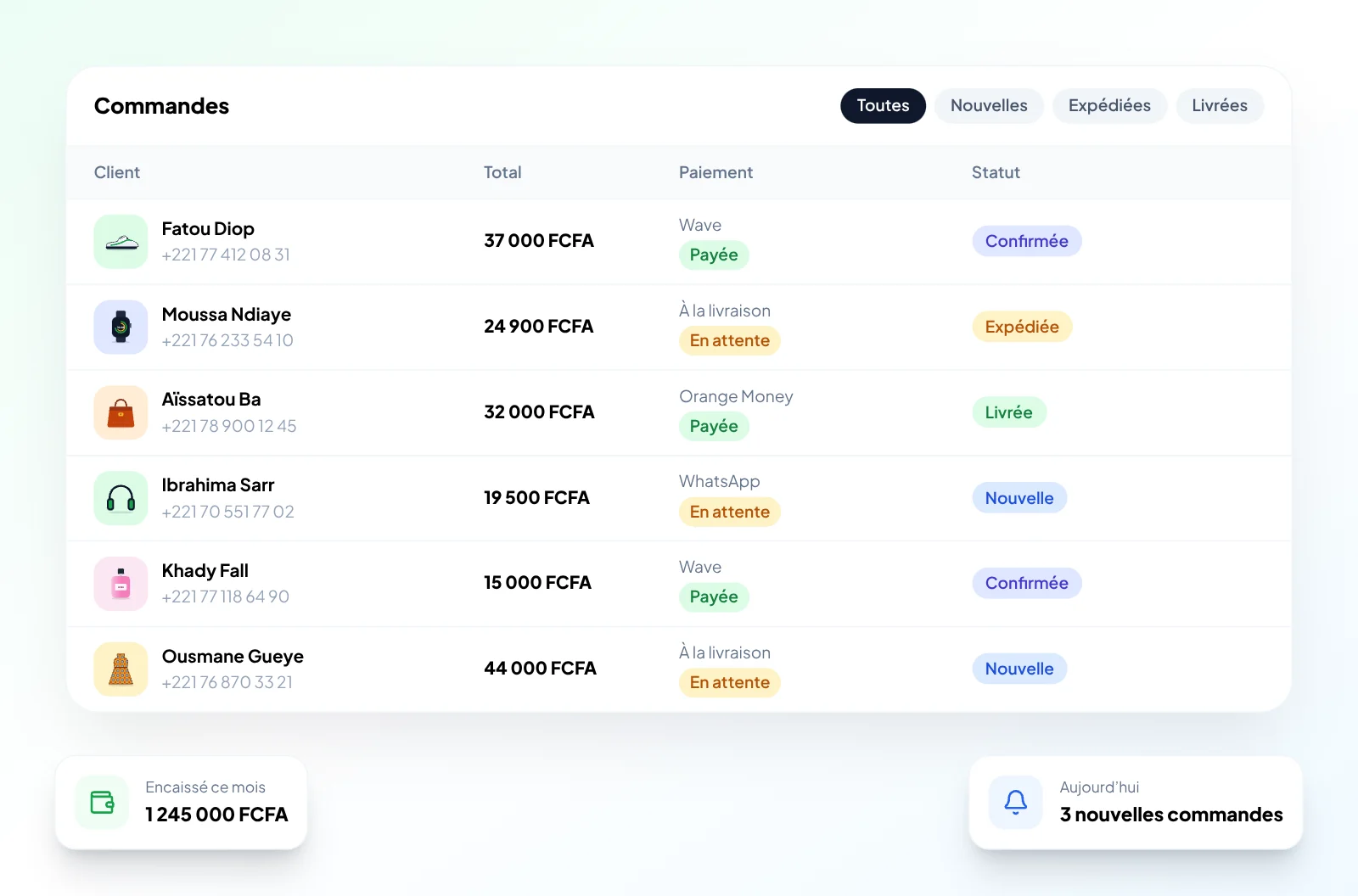This screenshot has width=1358, height=896.
Task: Select the name Ousmane Gueye
Action: click(x=233, y=657)
